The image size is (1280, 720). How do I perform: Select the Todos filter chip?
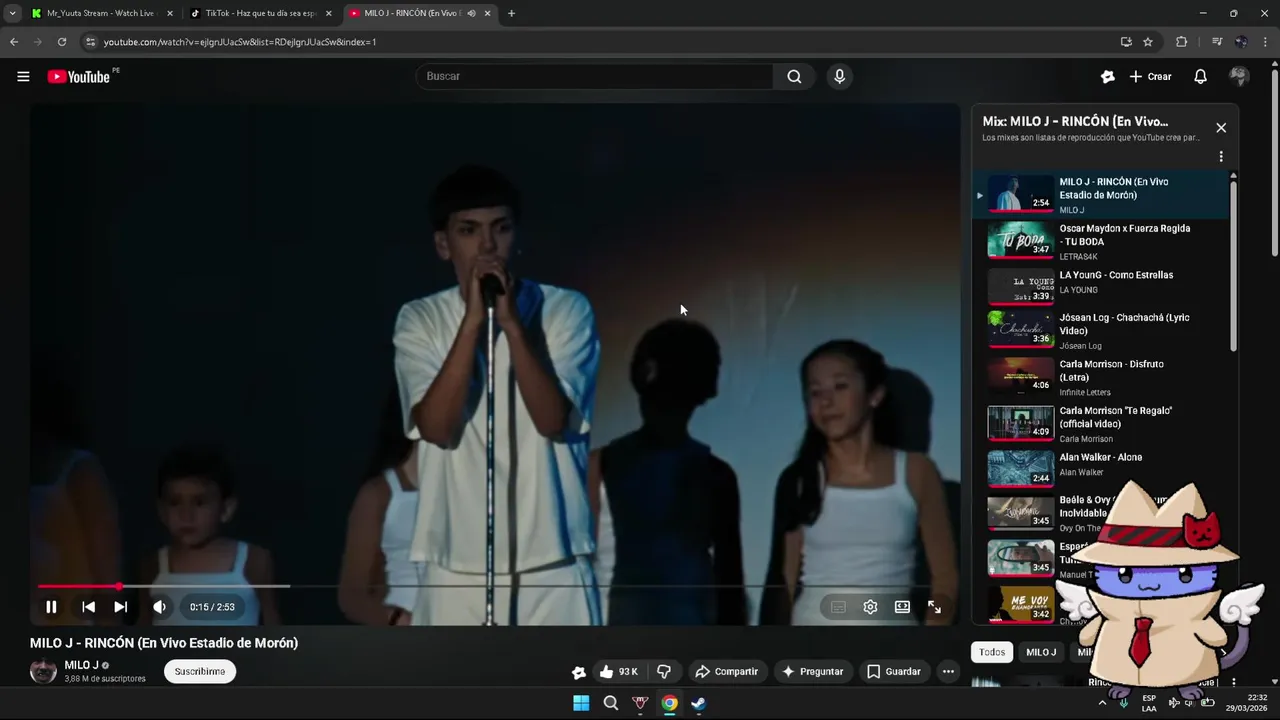[992, 652]
